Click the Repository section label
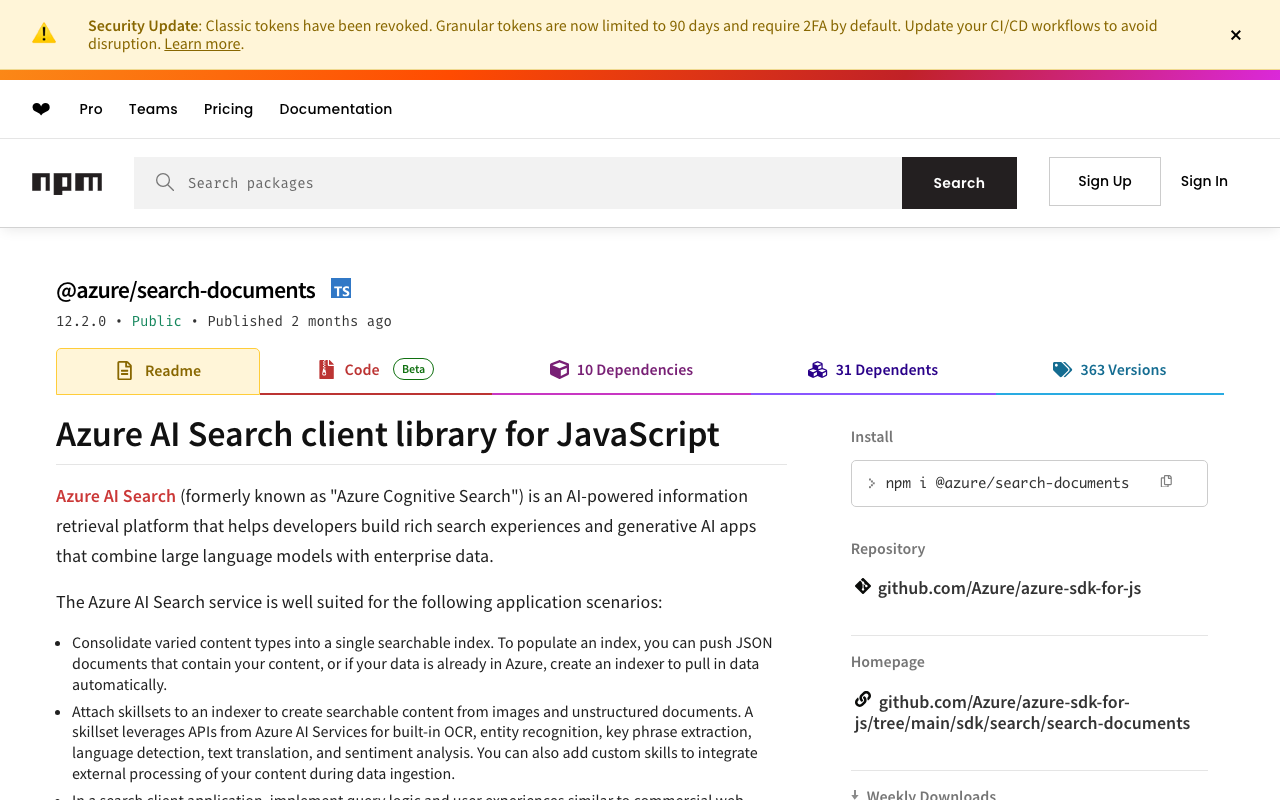1280x800 pixels. pyautogui.click(x=888, y=549)
